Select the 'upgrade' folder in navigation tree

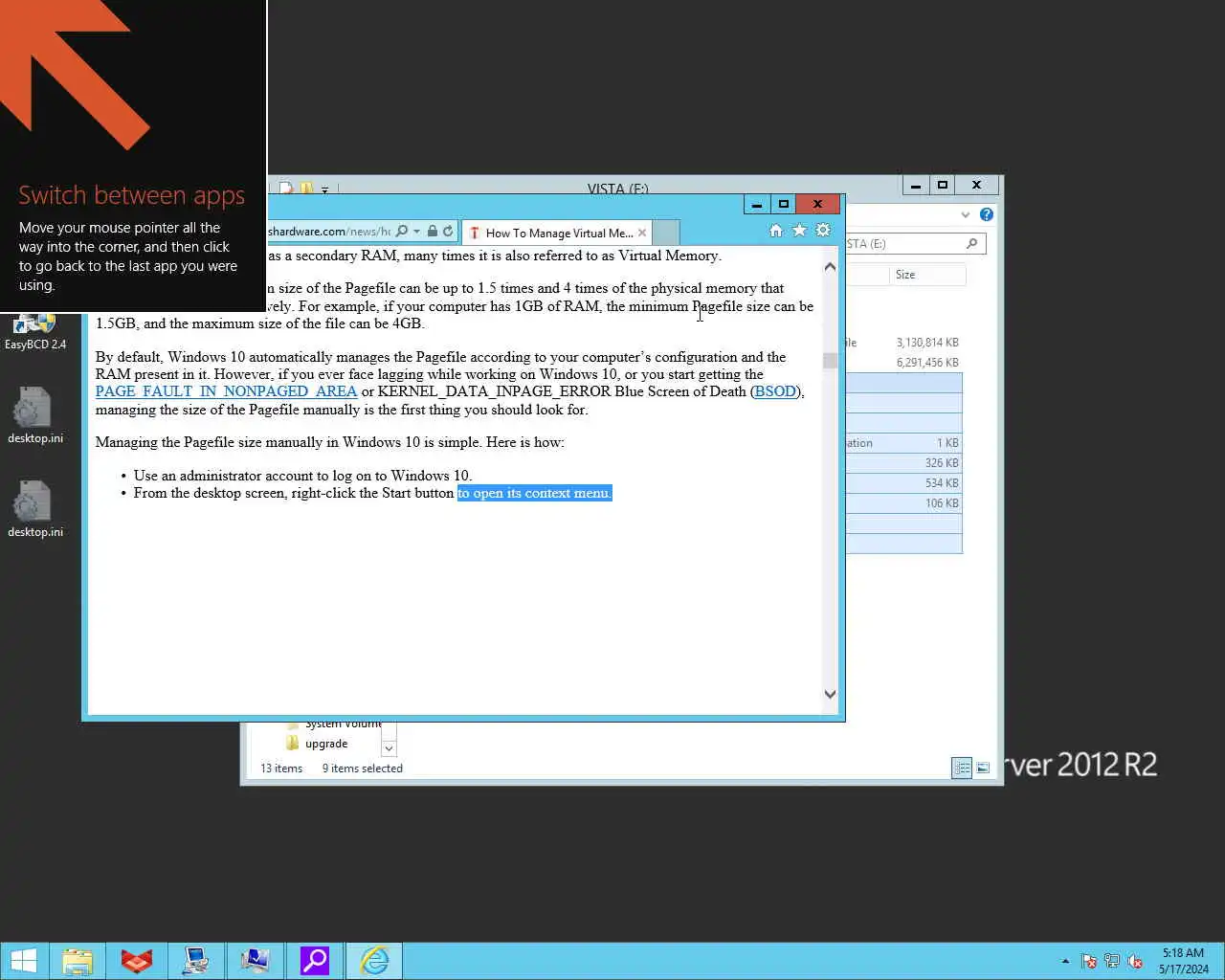[326, 744]
